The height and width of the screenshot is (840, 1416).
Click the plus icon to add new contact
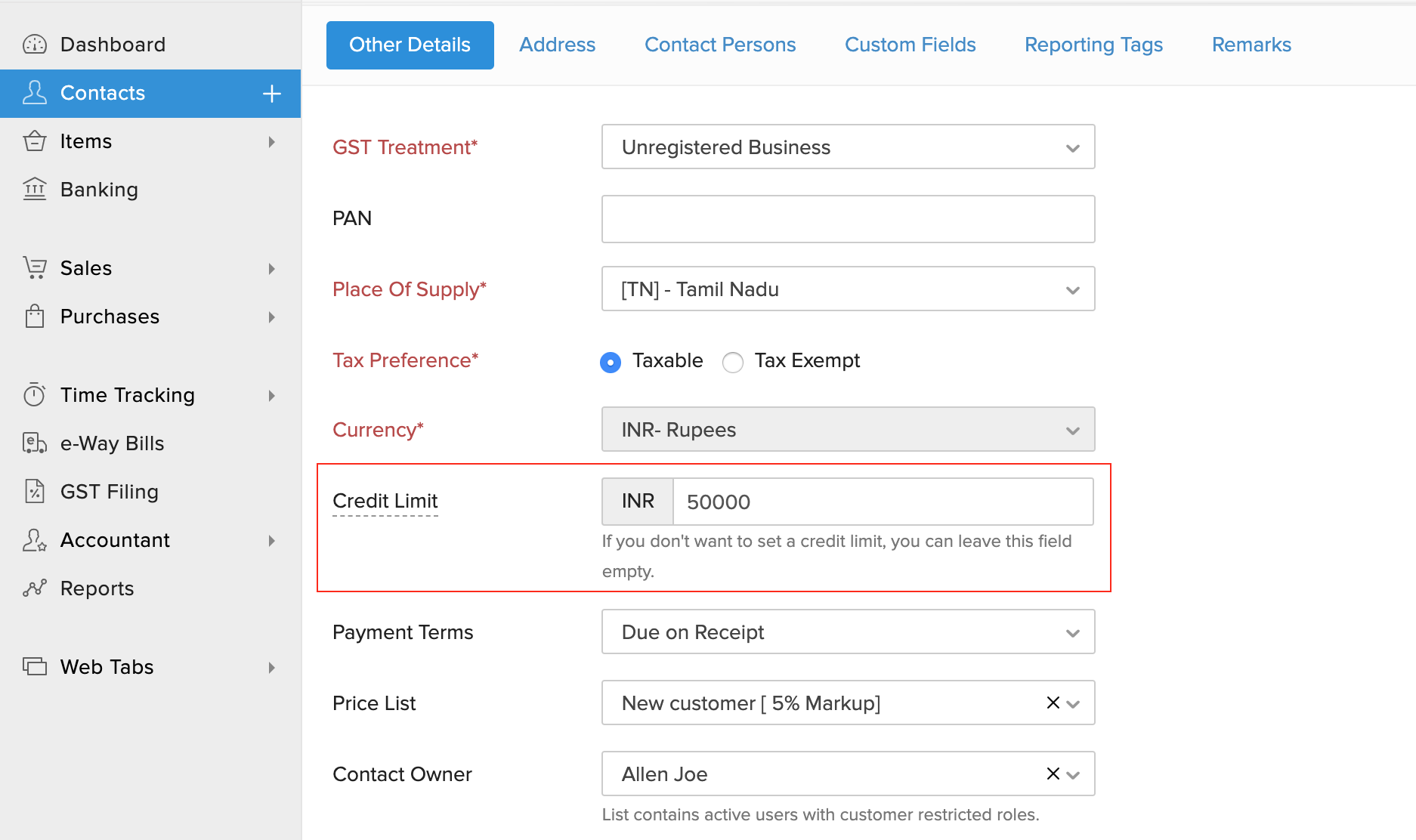click(x=271, y=93)
